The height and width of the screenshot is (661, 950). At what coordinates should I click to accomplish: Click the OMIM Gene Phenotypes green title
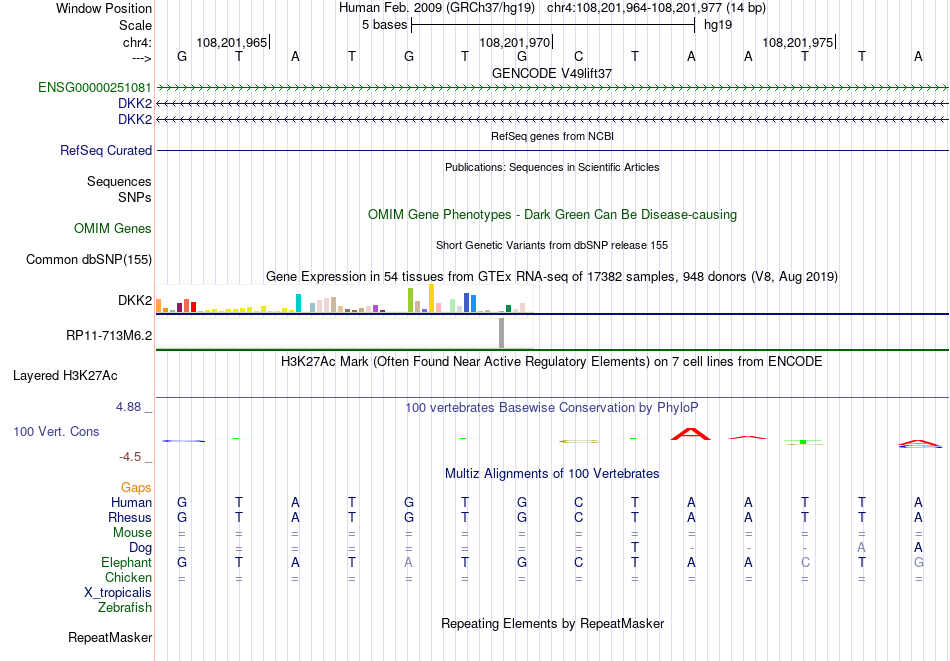pos(552,214)
